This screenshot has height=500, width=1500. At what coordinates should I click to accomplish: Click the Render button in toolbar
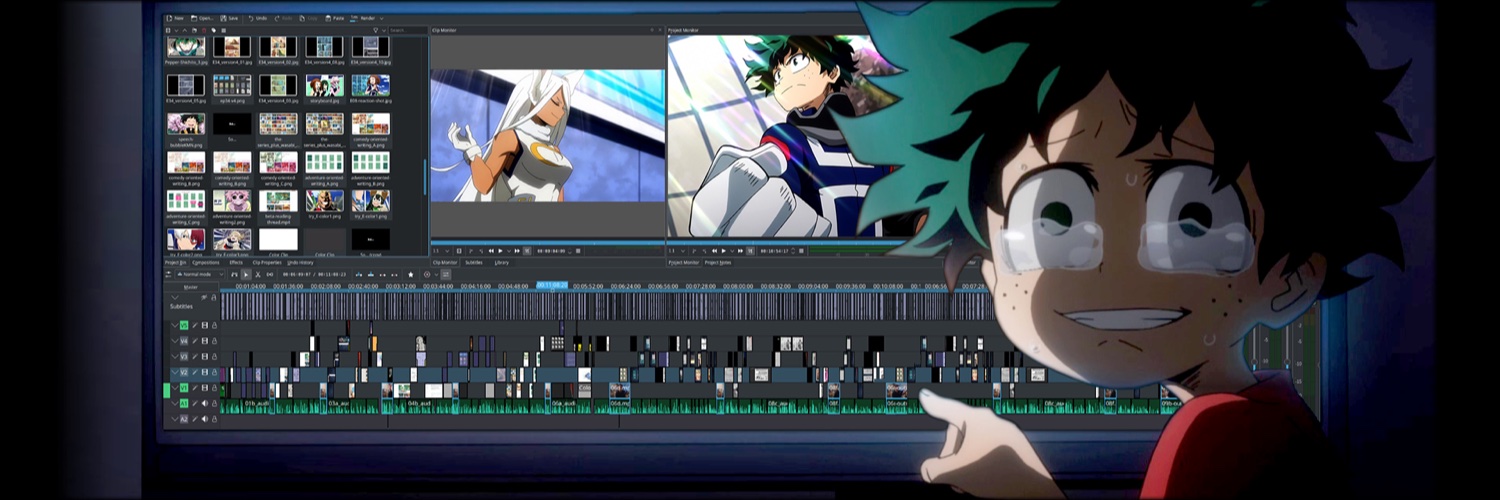(362, 18)
